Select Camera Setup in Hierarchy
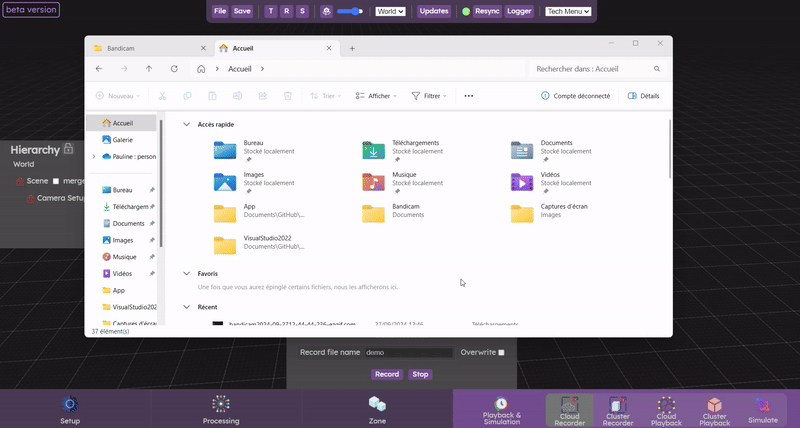 click(x=60, y=198)
